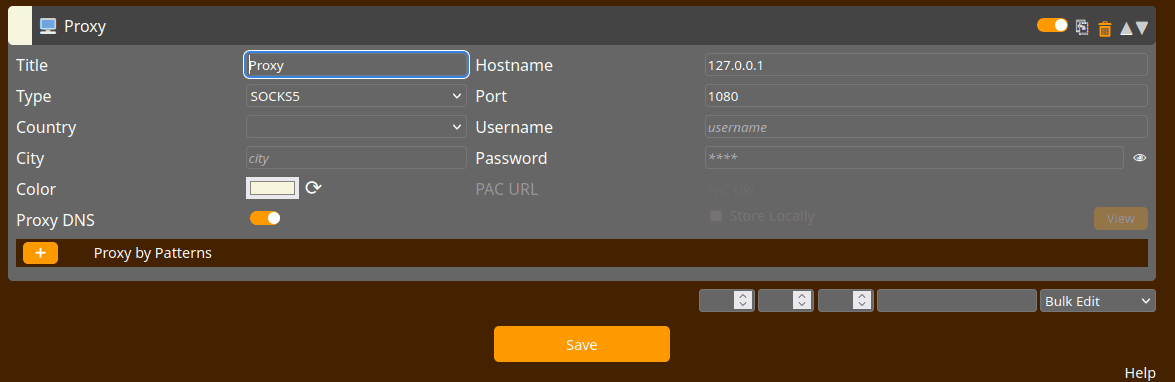The image size is (1175, 382).
Task: Delete the proxy with the trash icon
Action: [x=1105, y=28]
